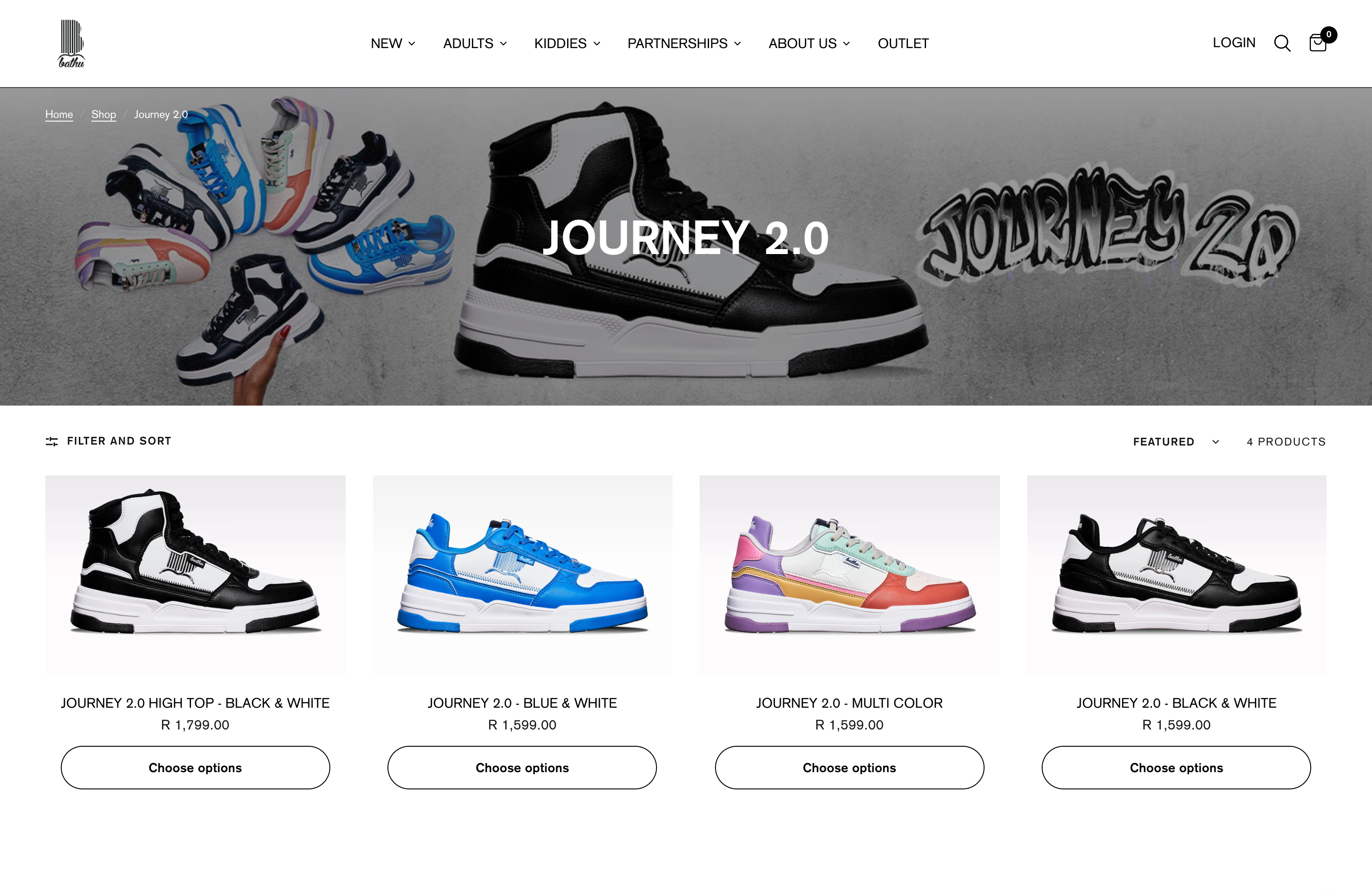Open the ABOUT US menu
Image resolution: width=1372 pixels, height=891 pixels.
[x=809, y=44]
